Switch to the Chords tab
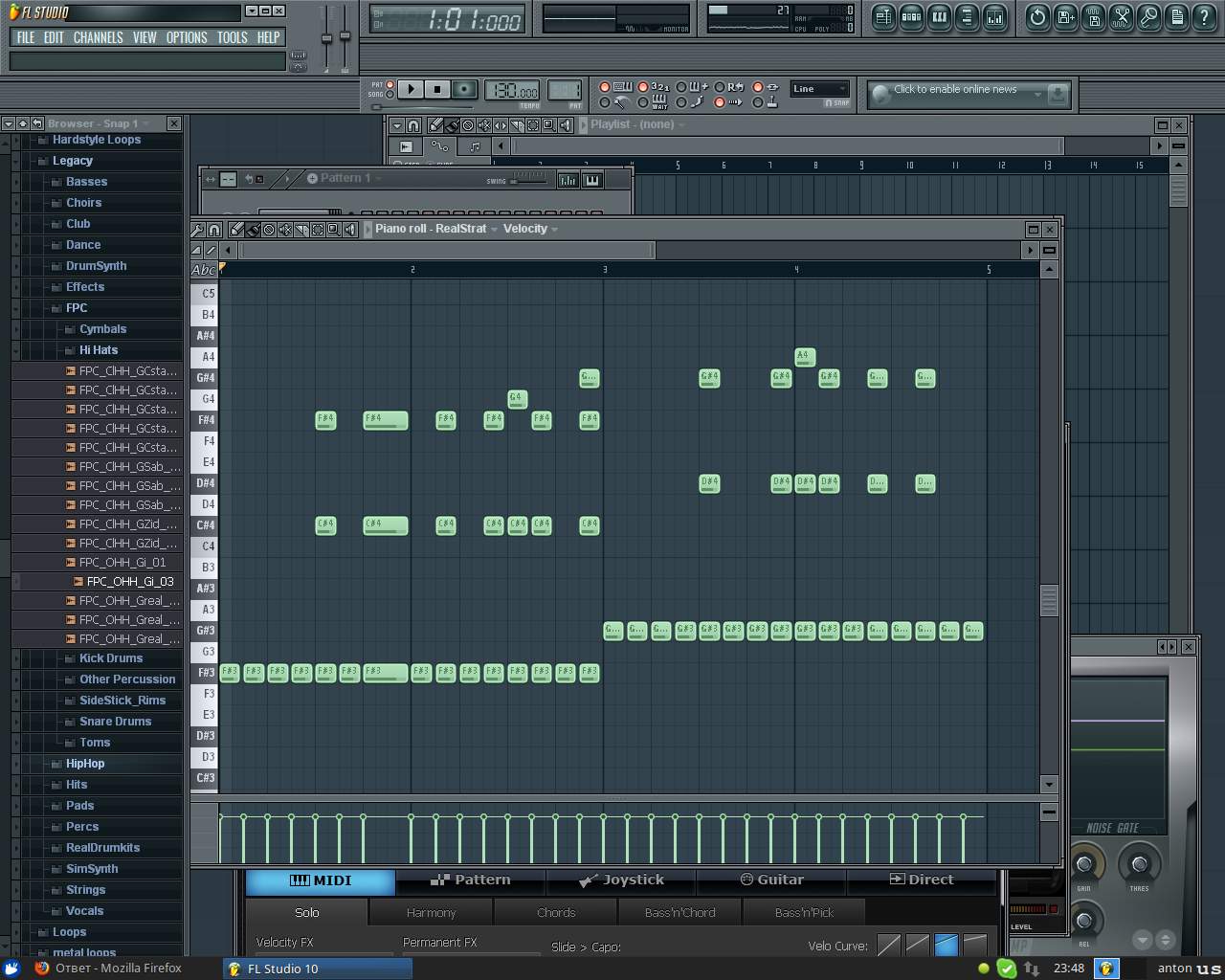The image size is (1225, 980). click(556, 913)
